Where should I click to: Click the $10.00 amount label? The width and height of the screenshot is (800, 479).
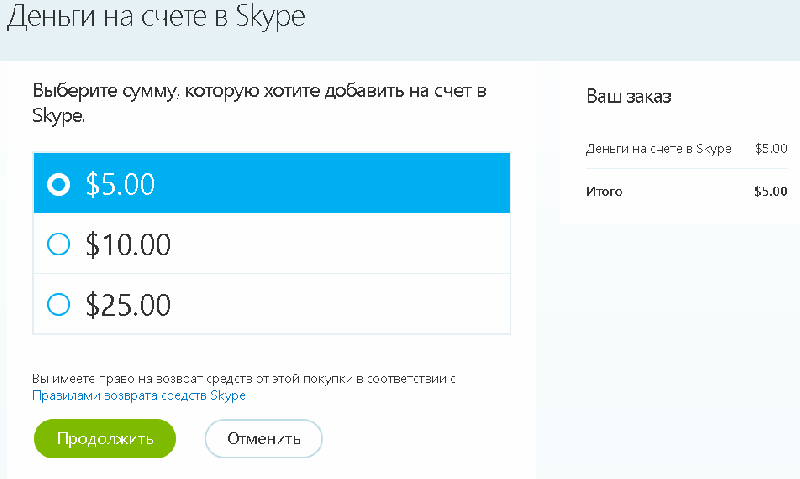click(128, 244)
